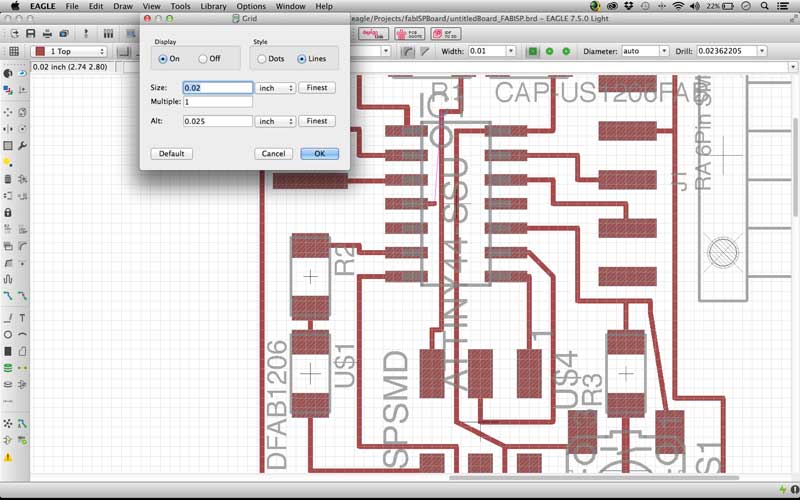Toggle the curved wire bend style
This screenshot has width=800, height=500.
408,51
